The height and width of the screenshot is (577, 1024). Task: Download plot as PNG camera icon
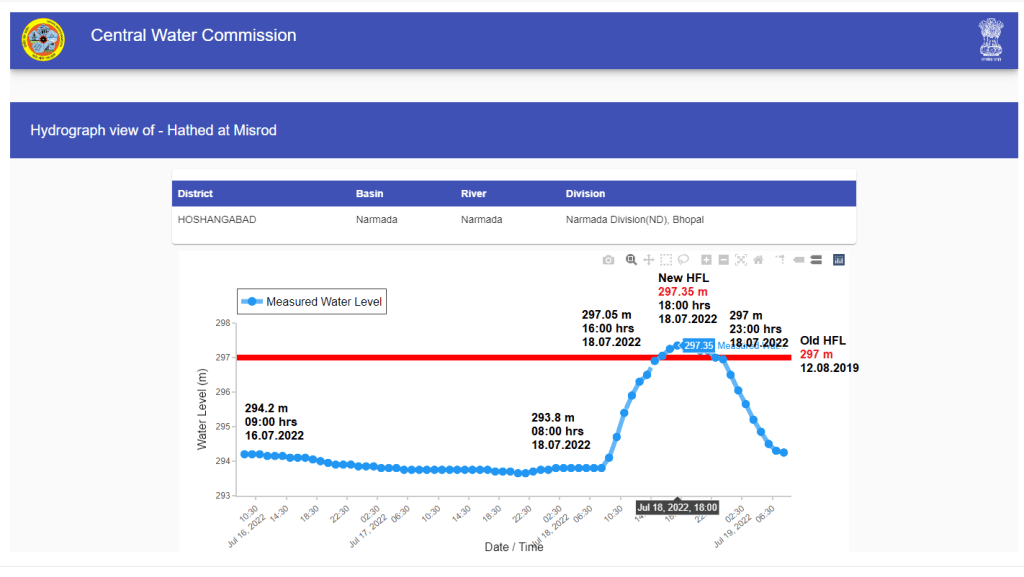(608, 260)
